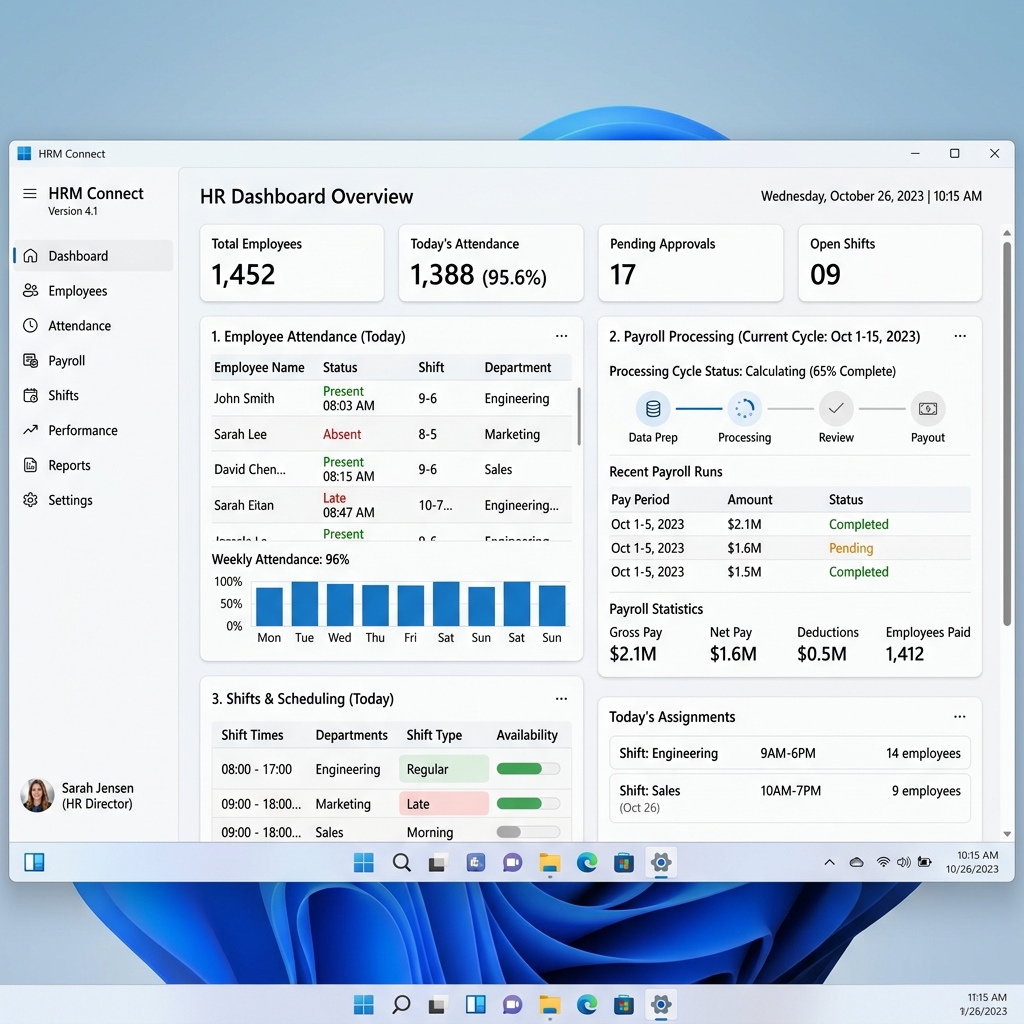Select the Shifts icon in the sidebar
The height and width of the screenshot is (1024, 1024).
pyautogui.click(x=33, y=395)
